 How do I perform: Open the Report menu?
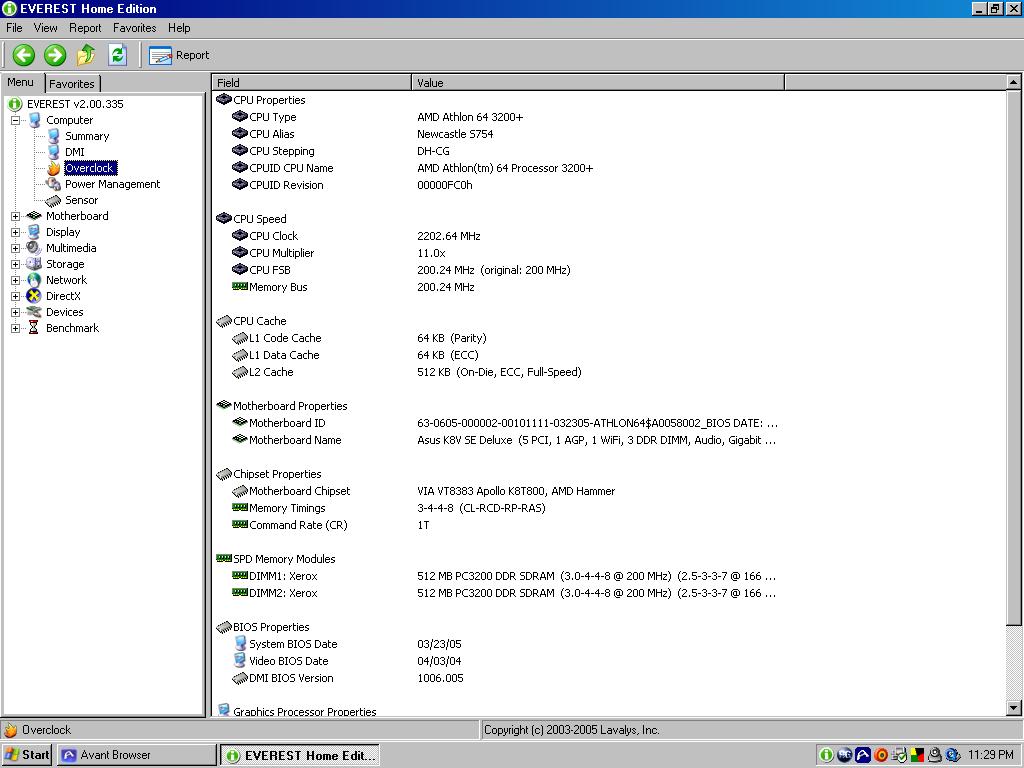pyautogui.click(x=85, y=27)
